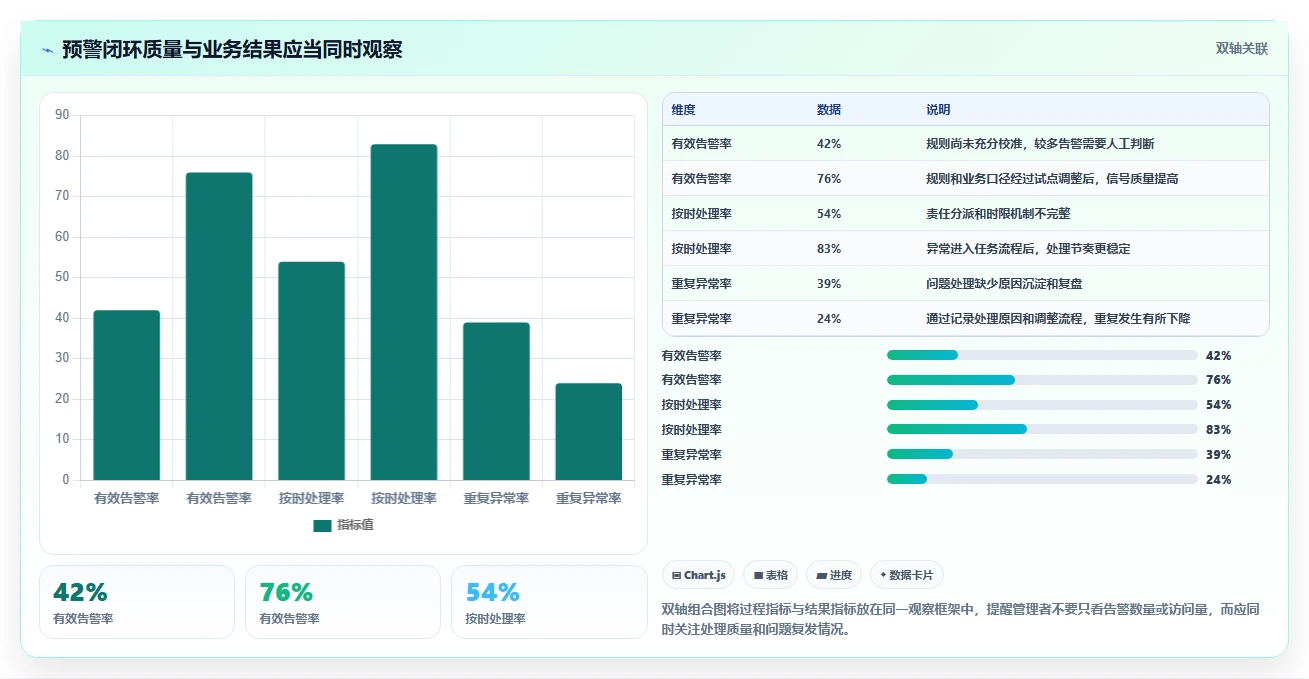Click the 说明 table column header
The width and height of the screenshot is (1309, 679).
pyautogui.click(x=938, y=110)
